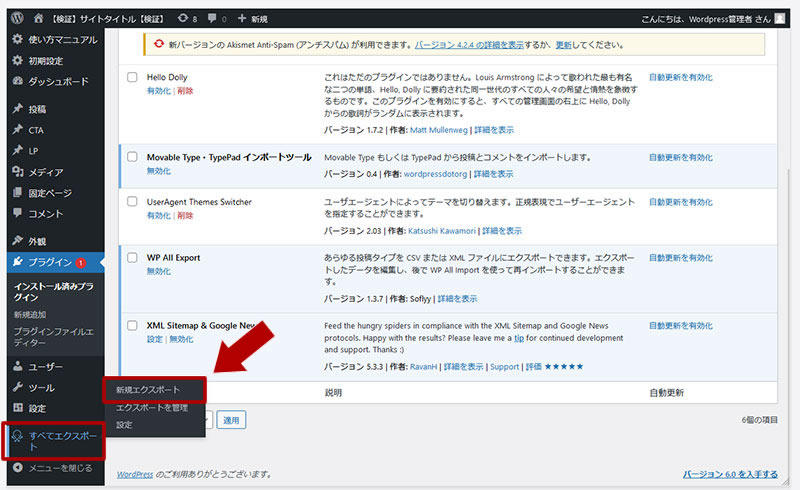
Task: Click the 固定ページ pages icon
Action: pyautogui.click(x=18, y=192)
